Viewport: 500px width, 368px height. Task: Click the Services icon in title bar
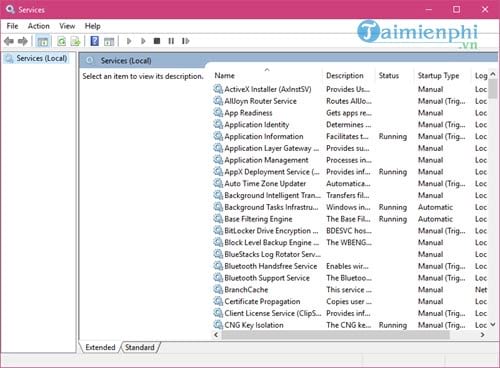coord(10,9)
